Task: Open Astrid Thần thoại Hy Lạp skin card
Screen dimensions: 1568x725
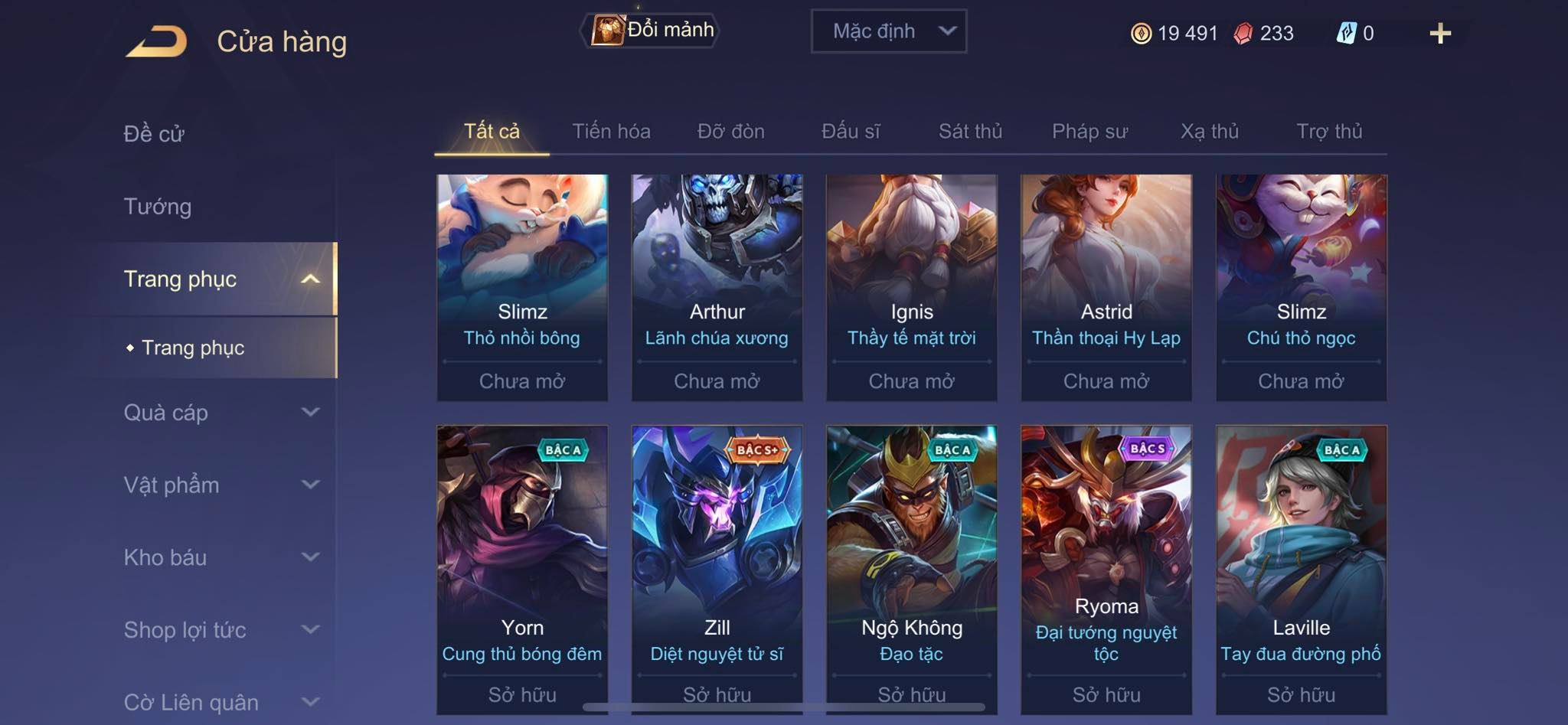Action: point(1106,287)
